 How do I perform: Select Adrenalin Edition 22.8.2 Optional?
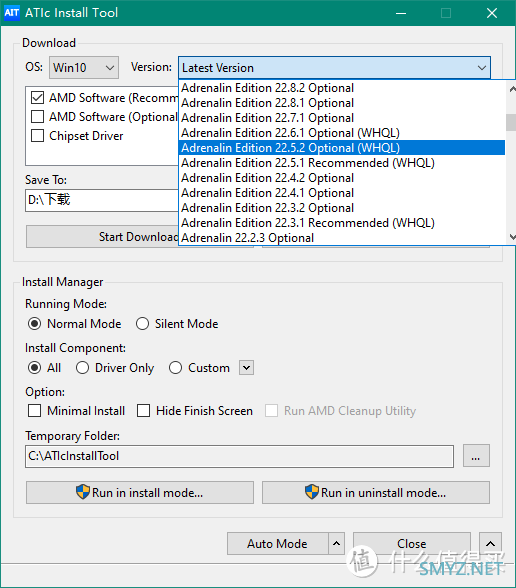[x=342, y=88]
